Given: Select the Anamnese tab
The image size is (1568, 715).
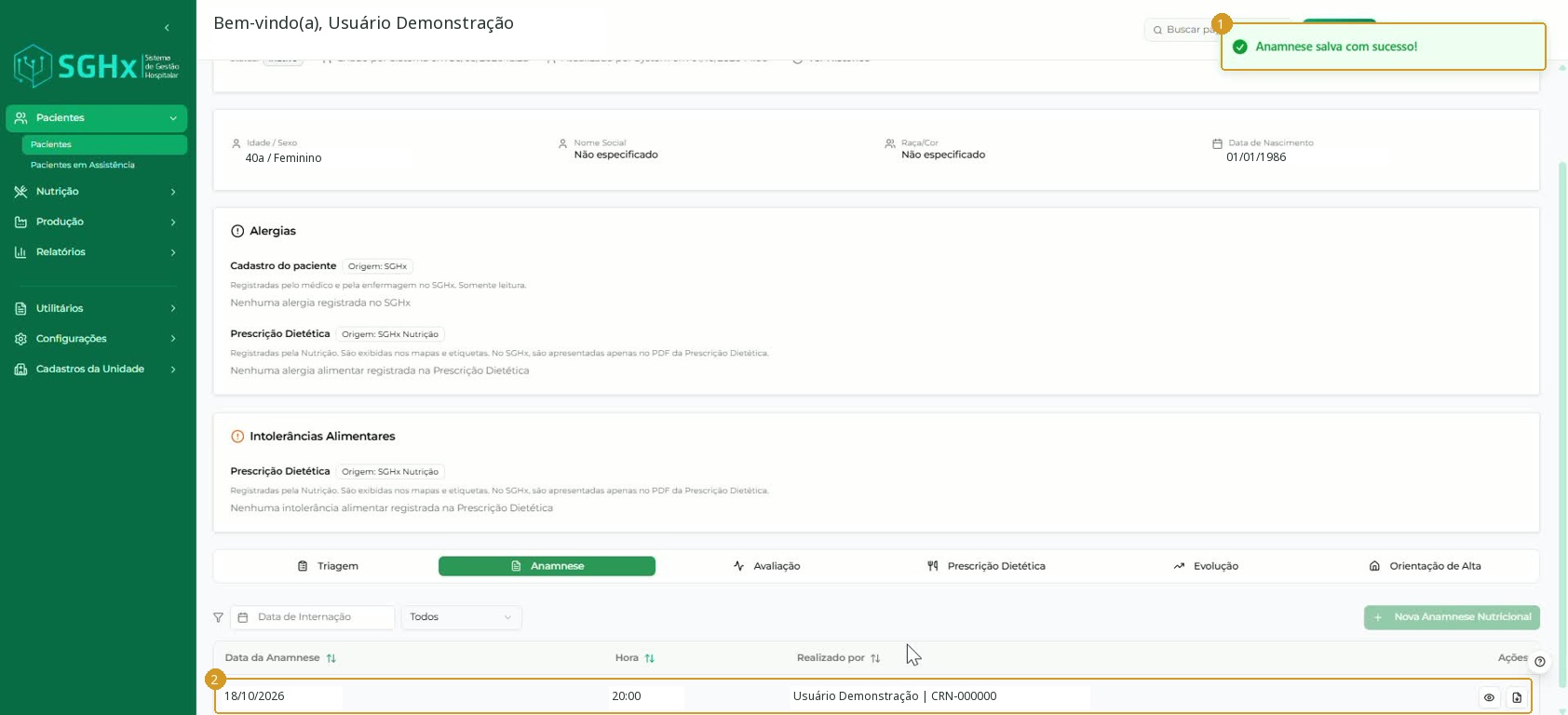Looking at the screenshot, I should click(547, 566).
